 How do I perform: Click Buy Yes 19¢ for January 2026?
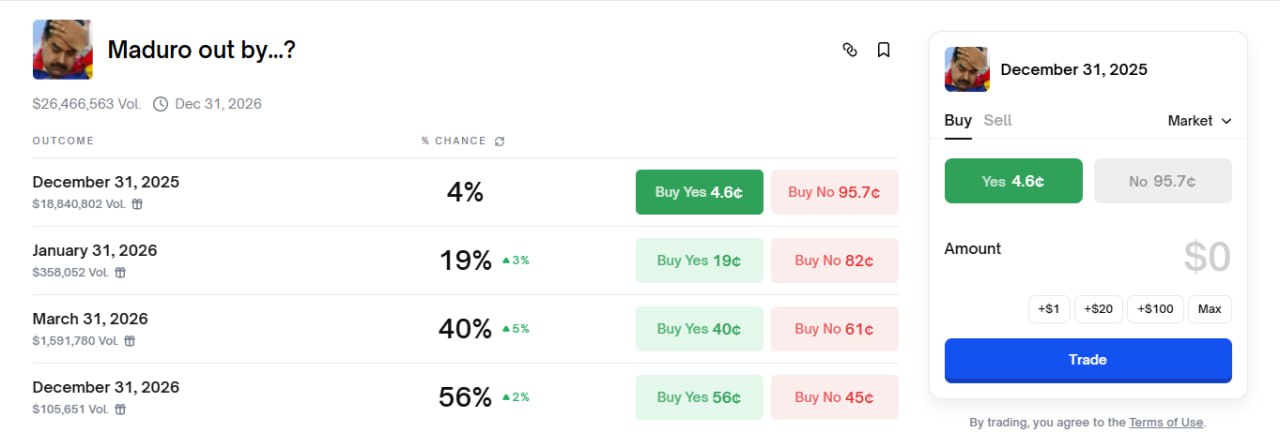(x=699, y=261)
